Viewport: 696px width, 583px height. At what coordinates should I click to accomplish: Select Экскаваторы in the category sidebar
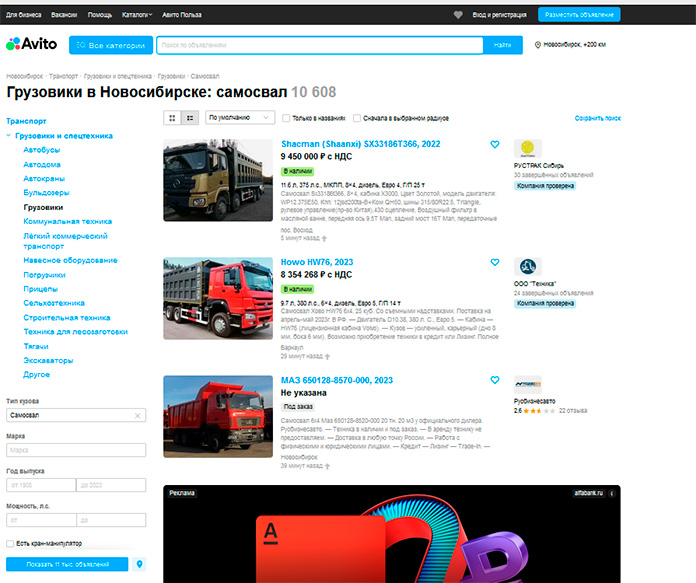(46, 360)
